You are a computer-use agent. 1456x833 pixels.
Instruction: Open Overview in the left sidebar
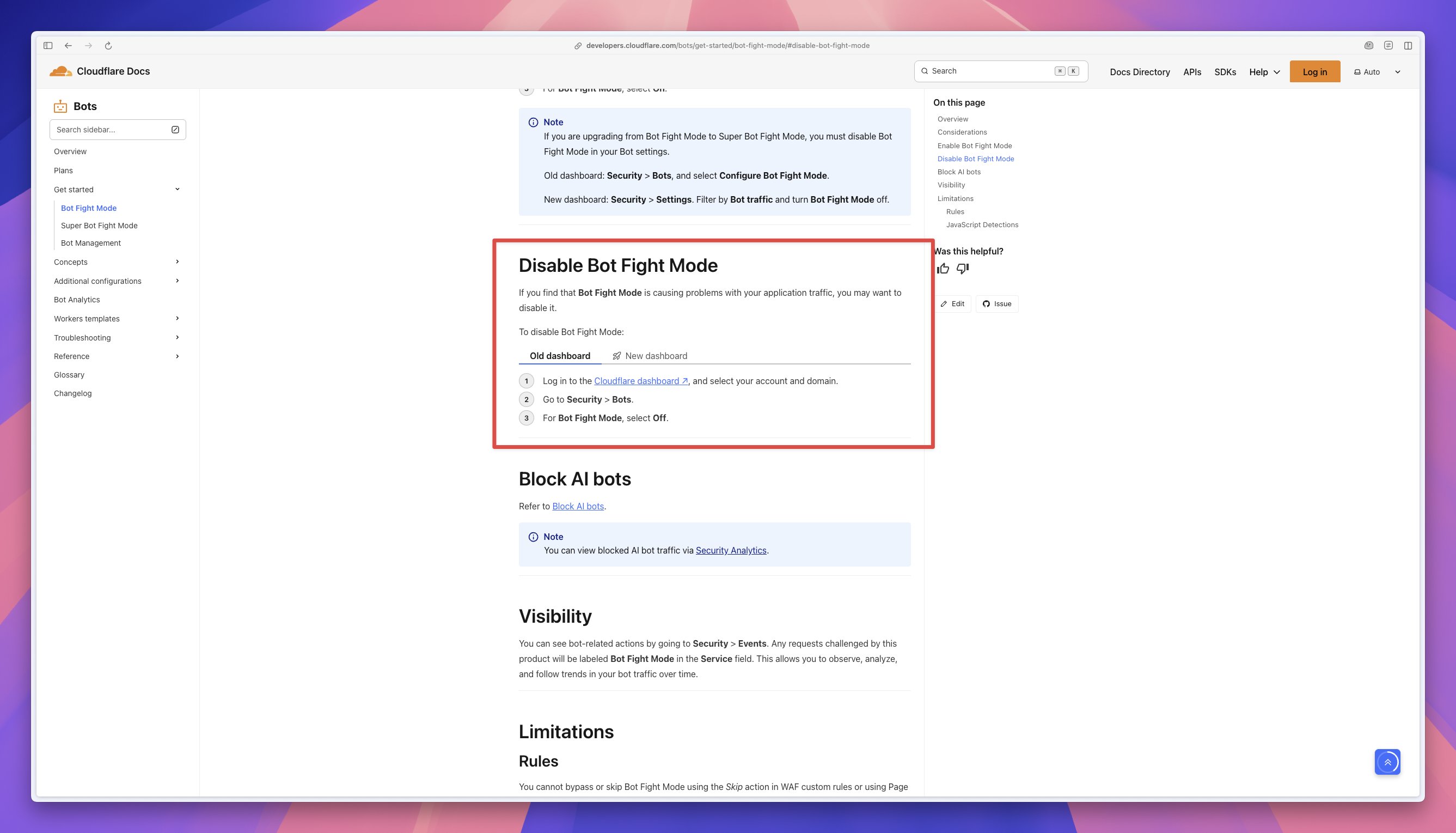point(70,151)
